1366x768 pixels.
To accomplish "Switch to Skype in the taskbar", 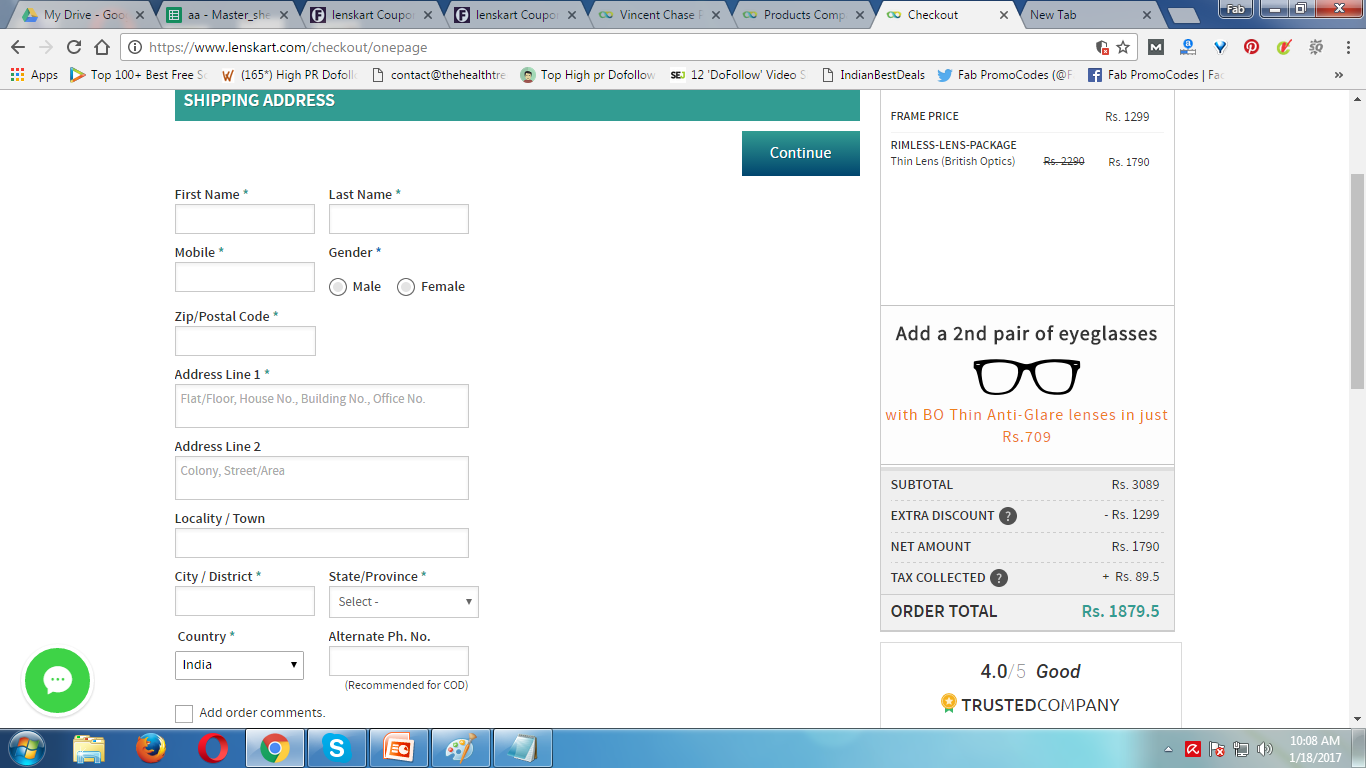I will click(336, 748).
